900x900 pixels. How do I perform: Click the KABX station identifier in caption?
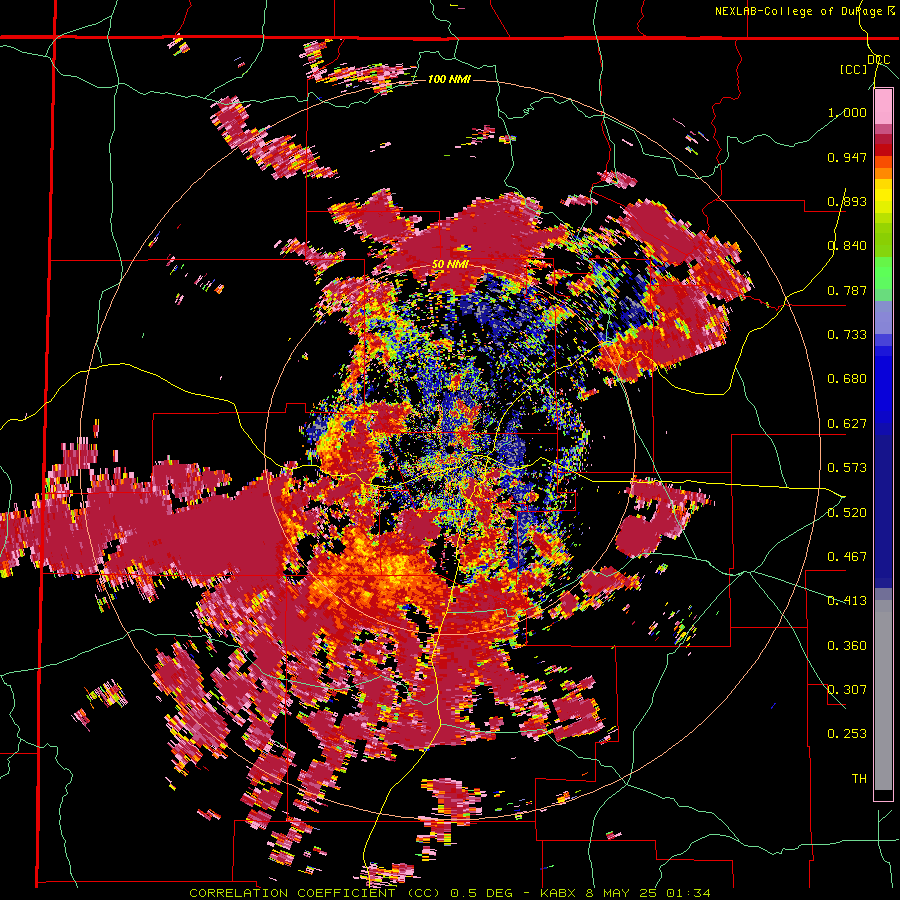click(560, 893)
